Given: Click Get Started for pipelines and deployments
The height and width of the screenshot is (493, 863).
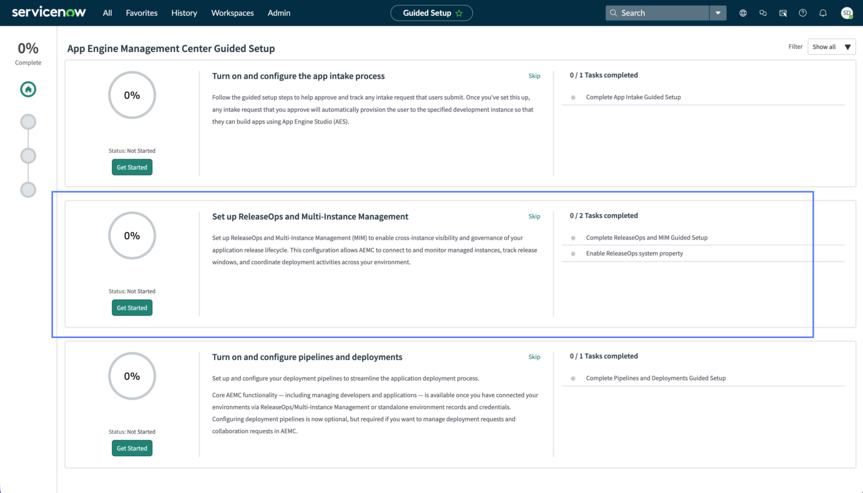Looking at the screenshot, I should [x=132, y=448].
